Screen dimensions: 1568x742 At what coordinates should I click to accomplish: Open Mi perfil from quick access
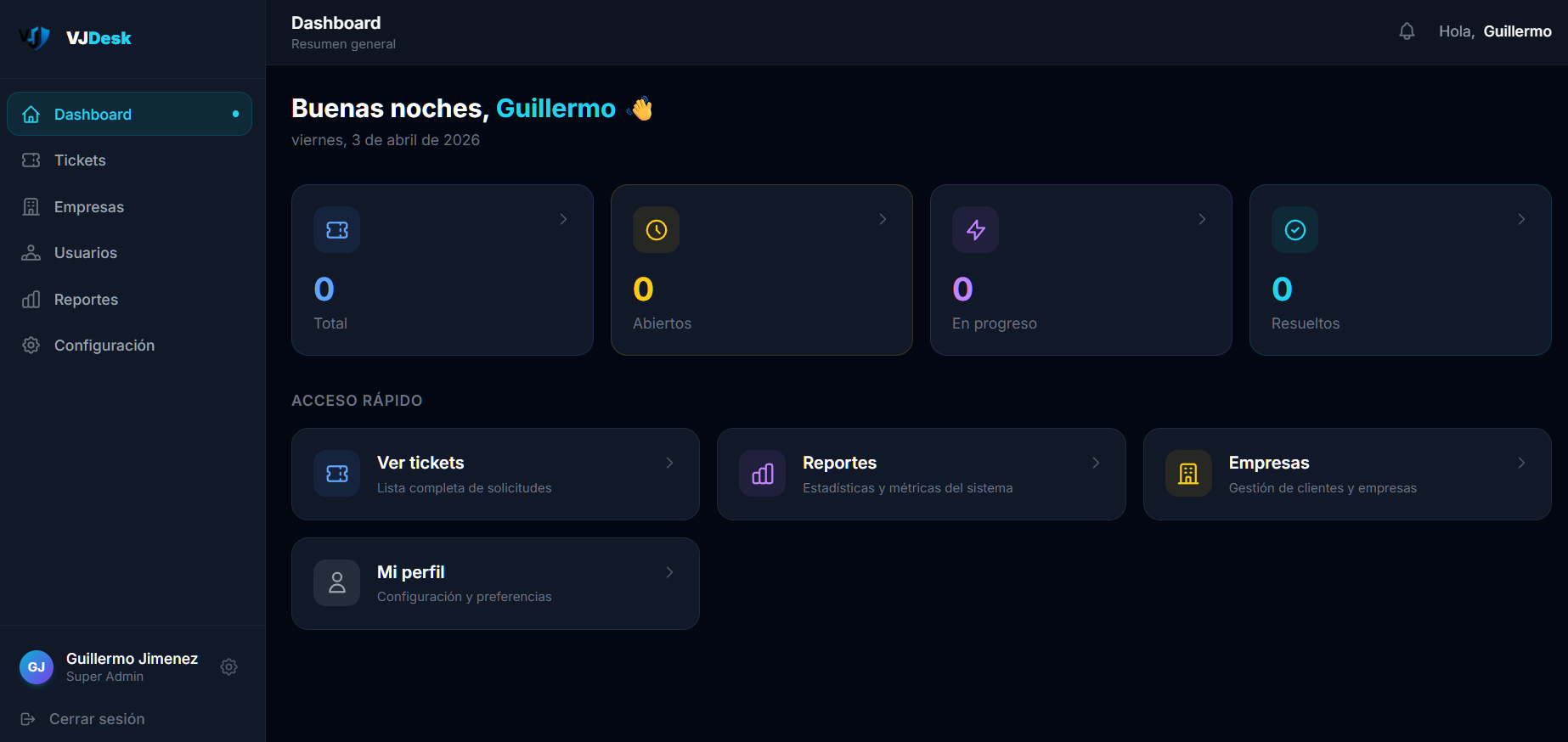point(495,583)
